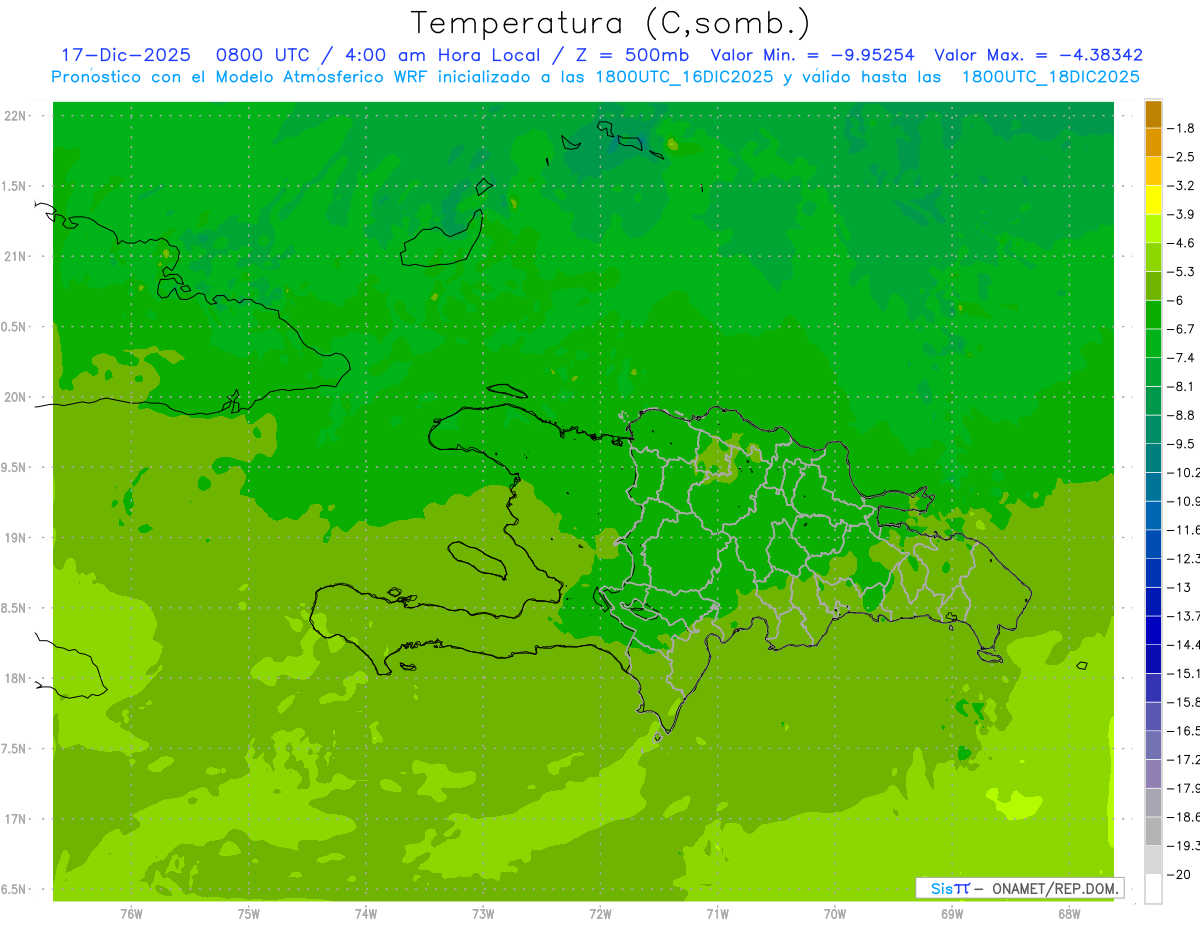Click the 'Valor Min. = -9.95254' readout
The height and width of the screenshot is (927, 1200).
coord(812,55)
